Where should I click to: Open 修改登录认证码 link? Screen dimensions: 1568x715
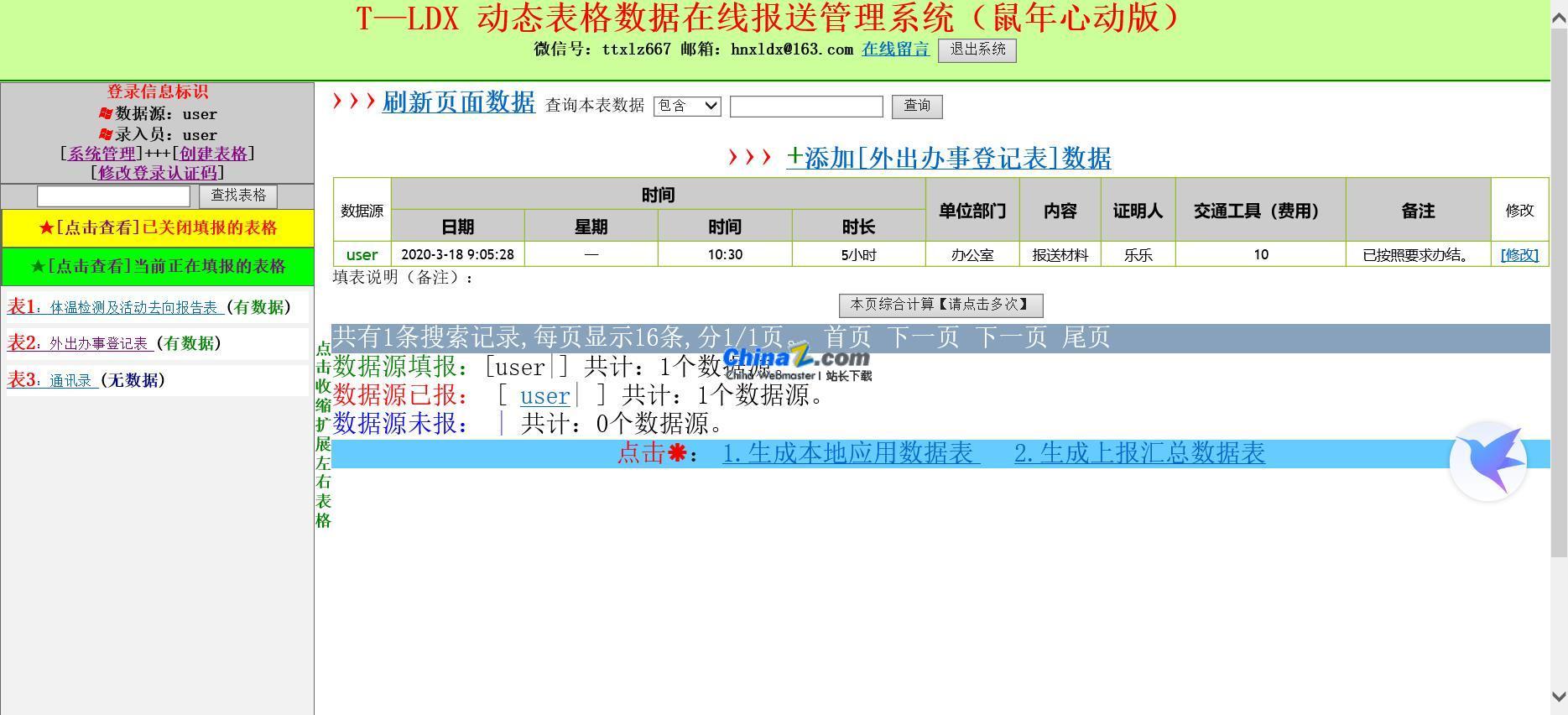tap(158, 173)
